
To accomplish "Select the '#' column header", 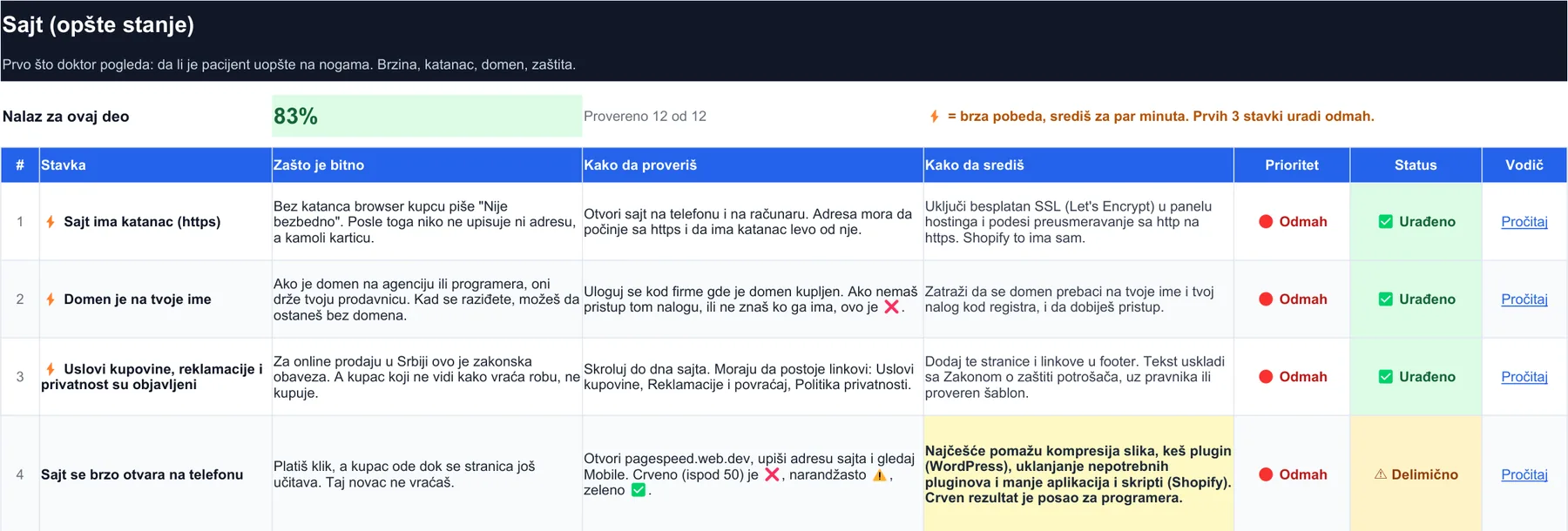I will pyautogui.click(x=20, y=165).
